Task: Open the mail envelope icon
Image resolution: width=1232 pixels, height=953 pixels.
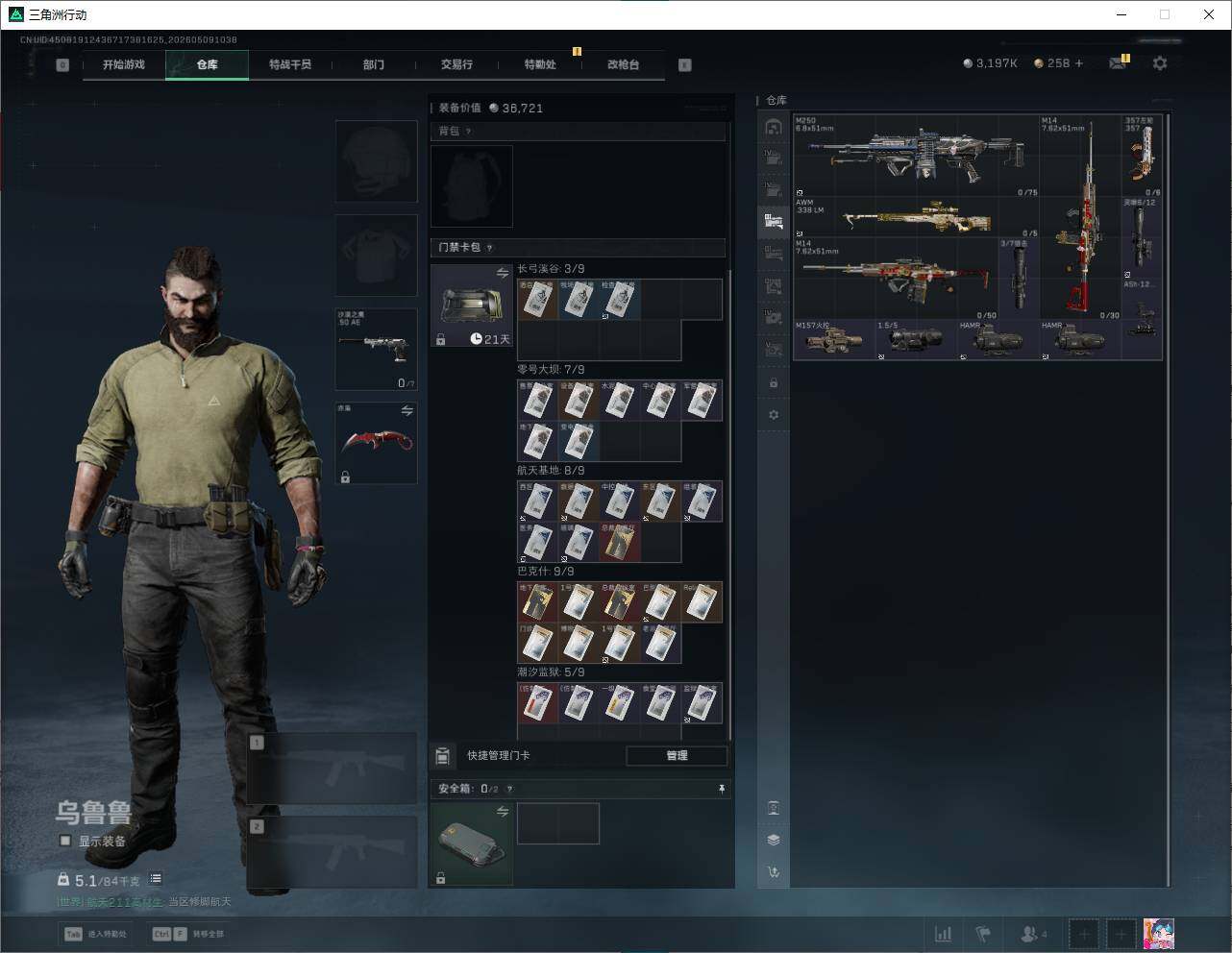Action: click(x=1118, y=62)
